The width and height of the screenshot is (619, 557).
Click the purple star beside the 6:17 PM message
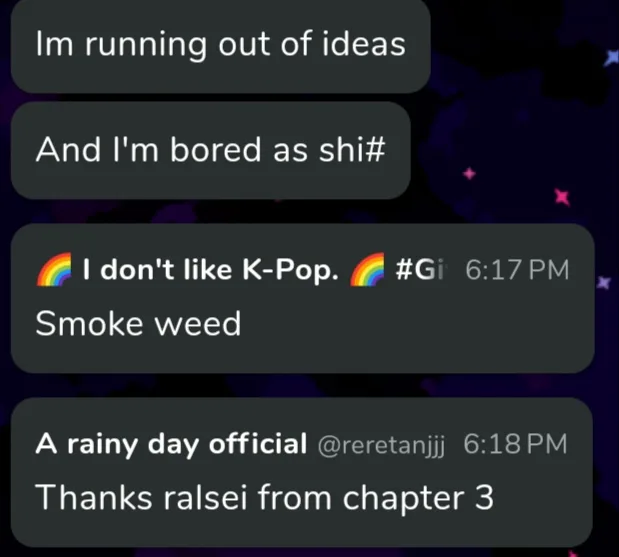tap(604, 282)
